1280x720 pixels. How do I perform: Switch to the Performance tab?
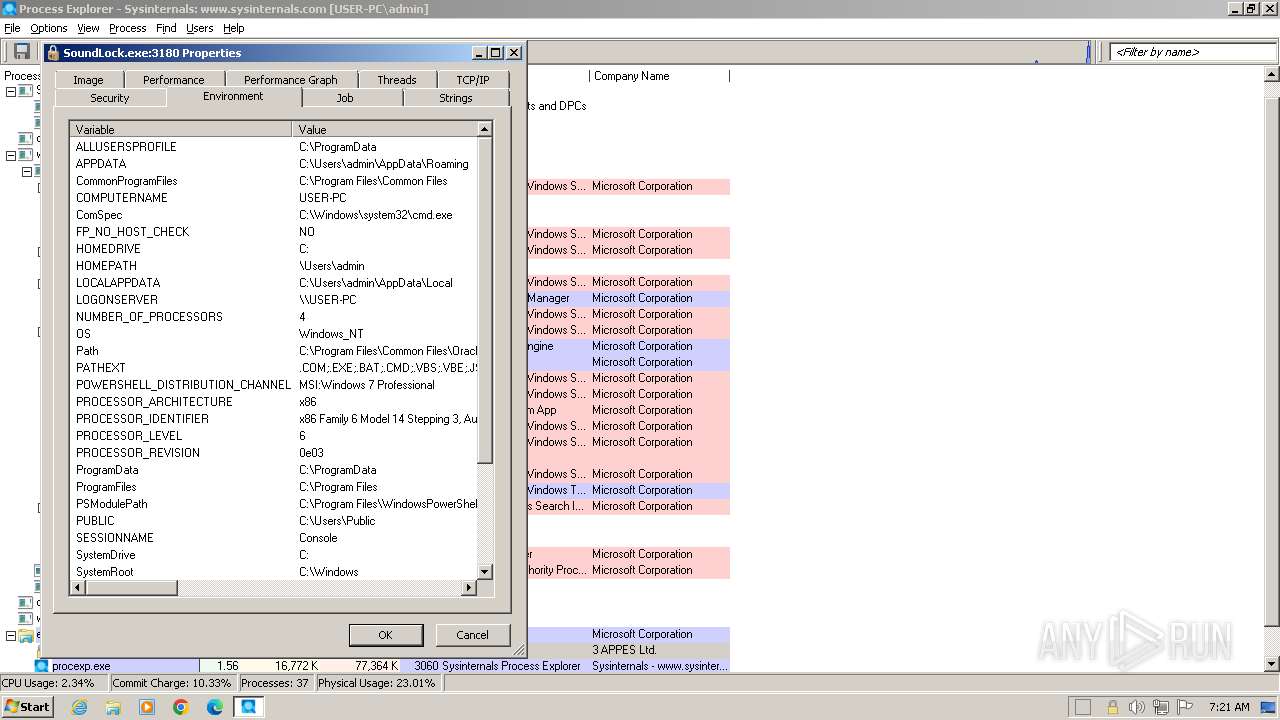(173, 80)
